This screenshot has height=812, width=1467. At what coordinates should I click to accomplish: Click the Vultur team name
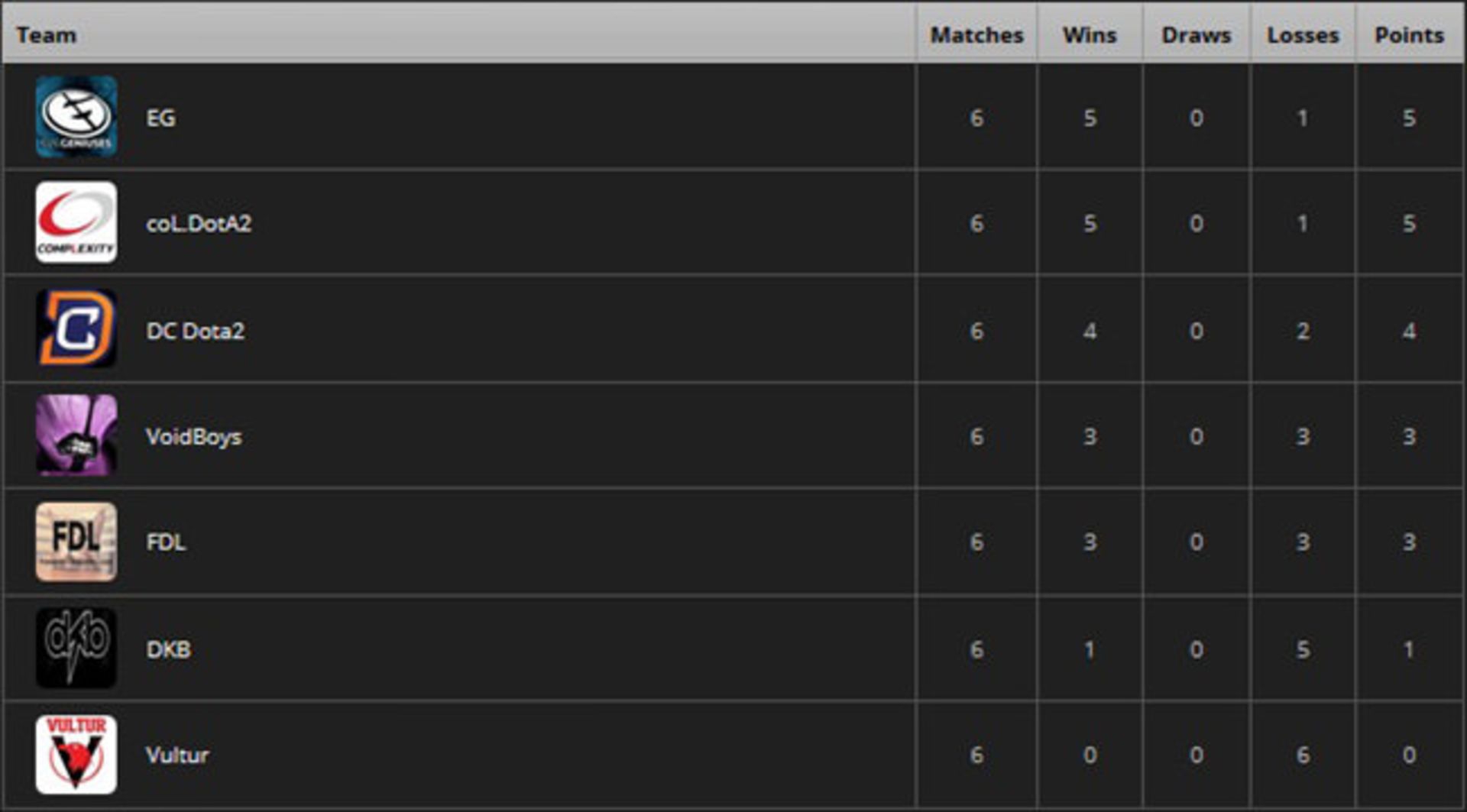[177, 755]
